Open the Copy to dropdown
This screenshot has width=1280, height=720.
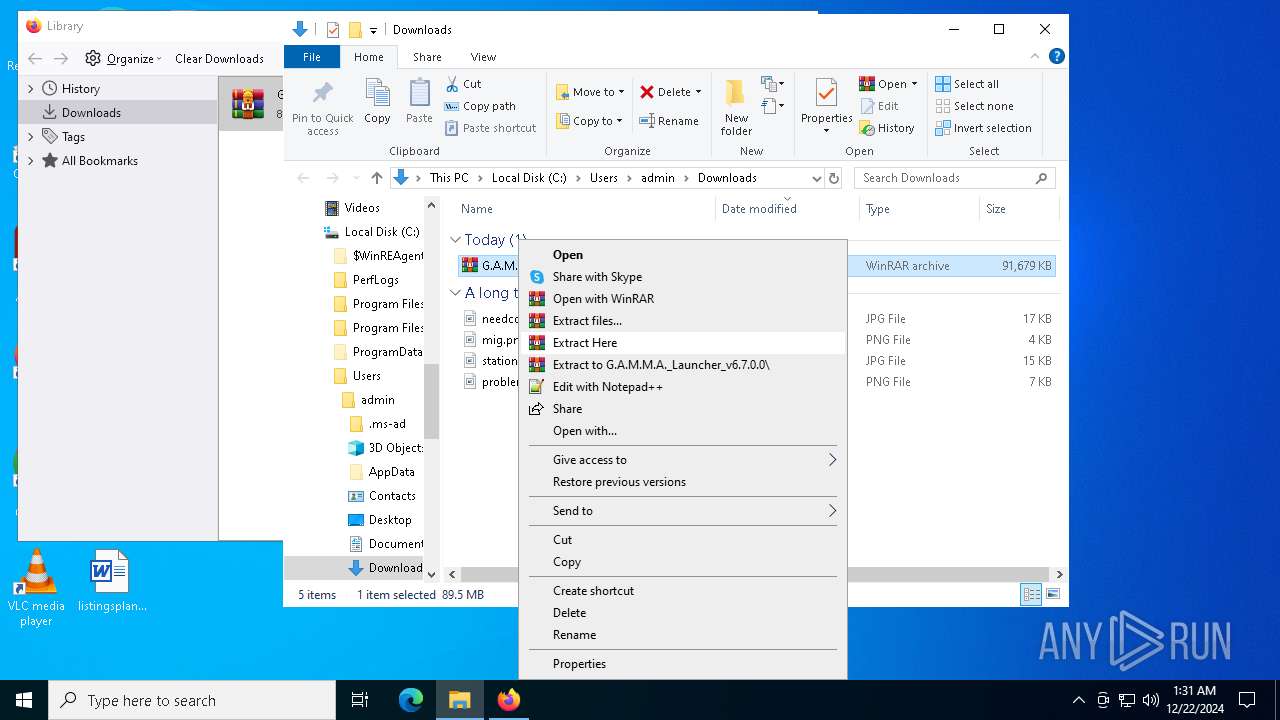point(589,121)
